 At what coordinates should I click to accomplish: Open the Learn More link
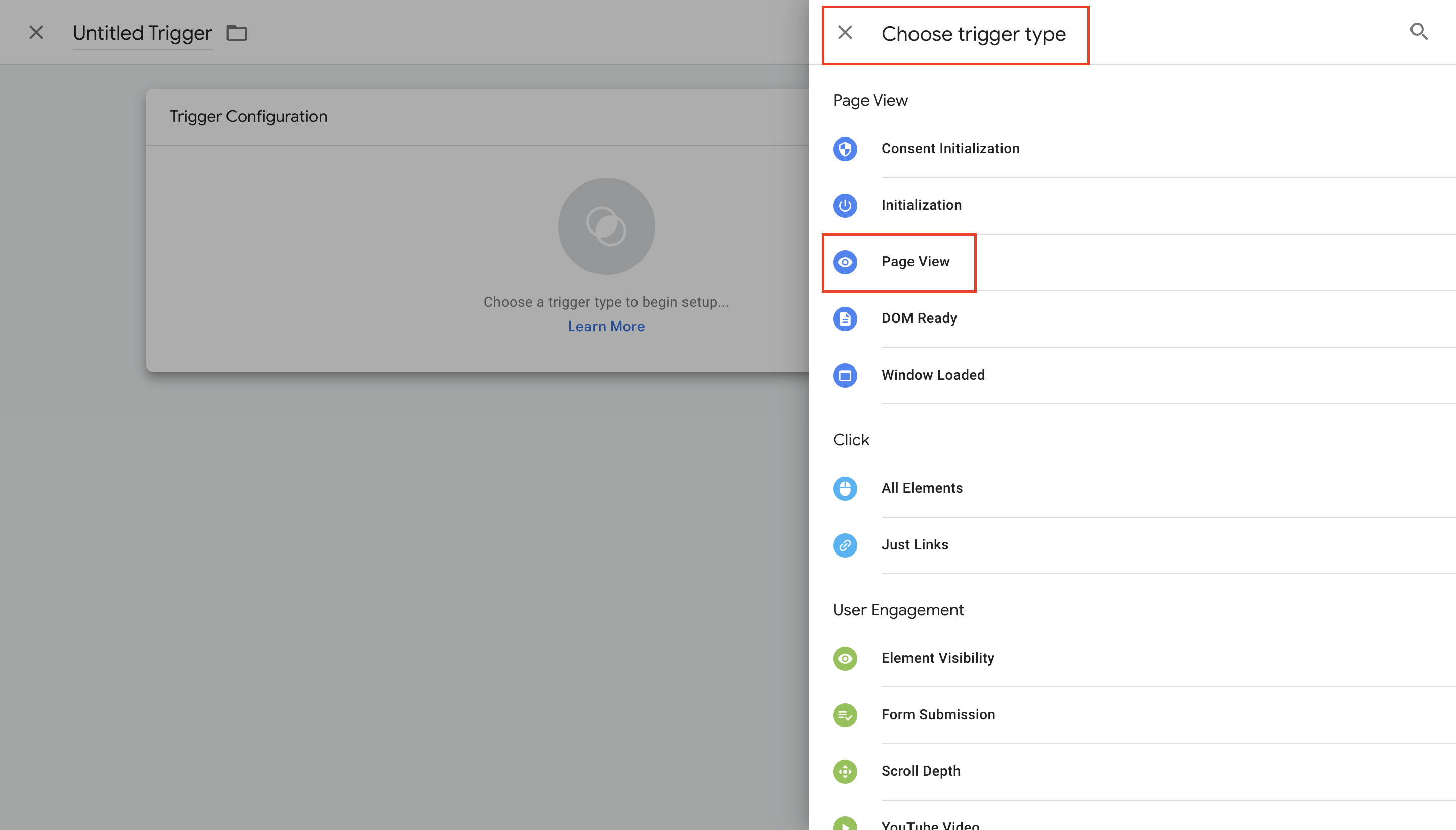(606, 326)
